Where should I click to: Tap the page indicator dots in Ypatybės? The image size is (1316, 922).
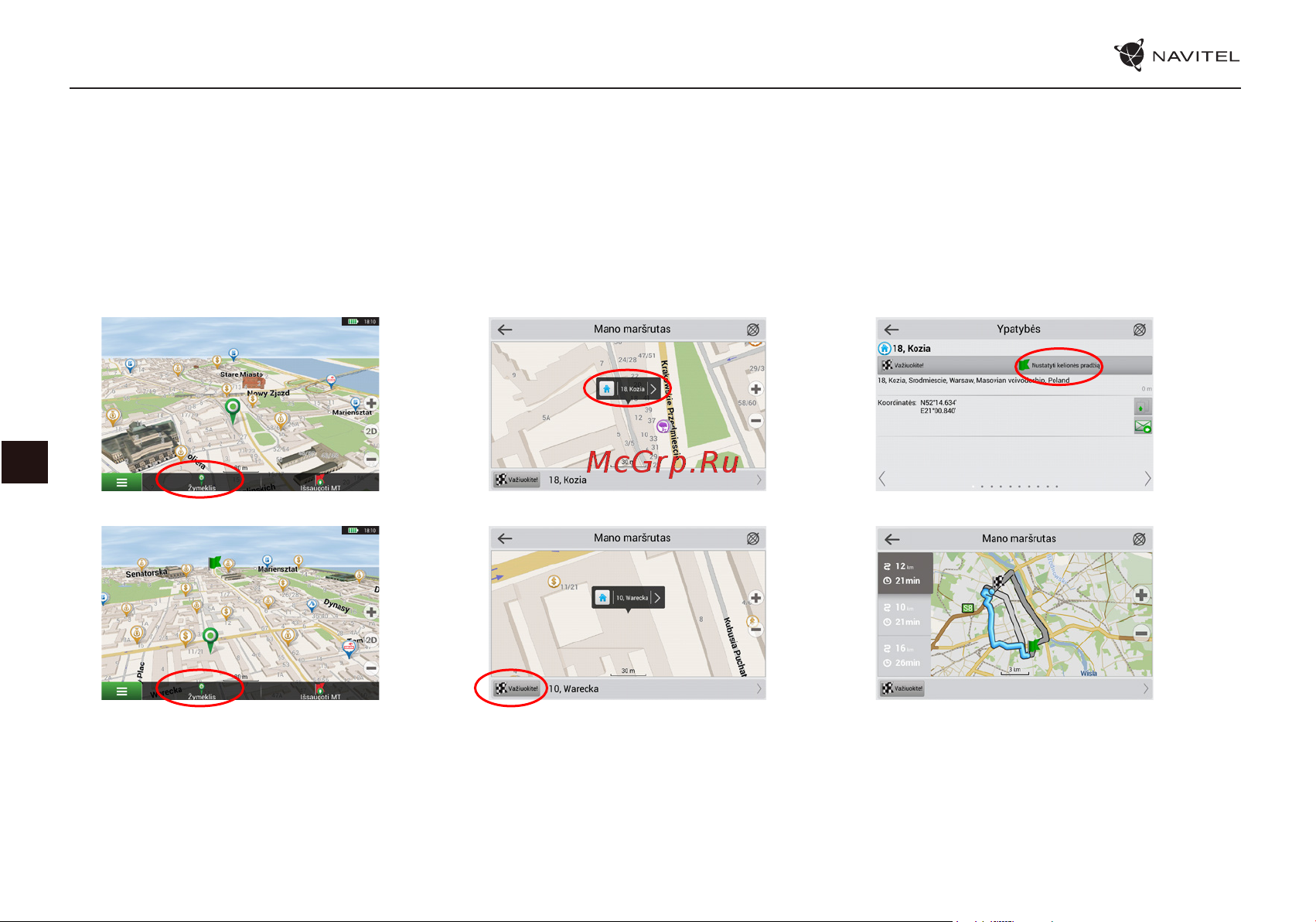tap(1014, 487)
